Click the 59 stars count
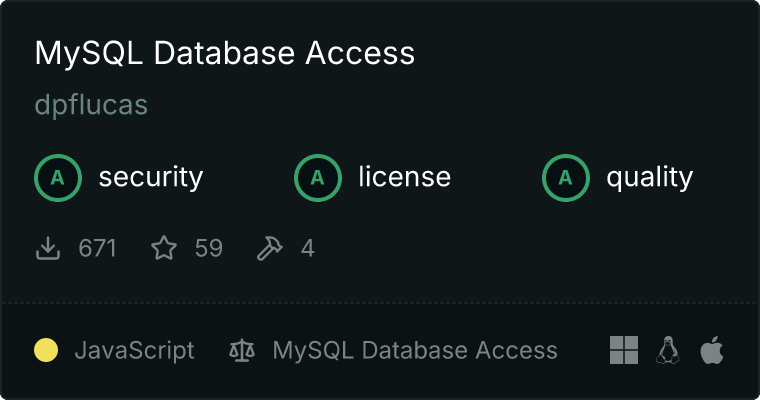The width and height of the screenshot is (760, 400). point(209,248)
